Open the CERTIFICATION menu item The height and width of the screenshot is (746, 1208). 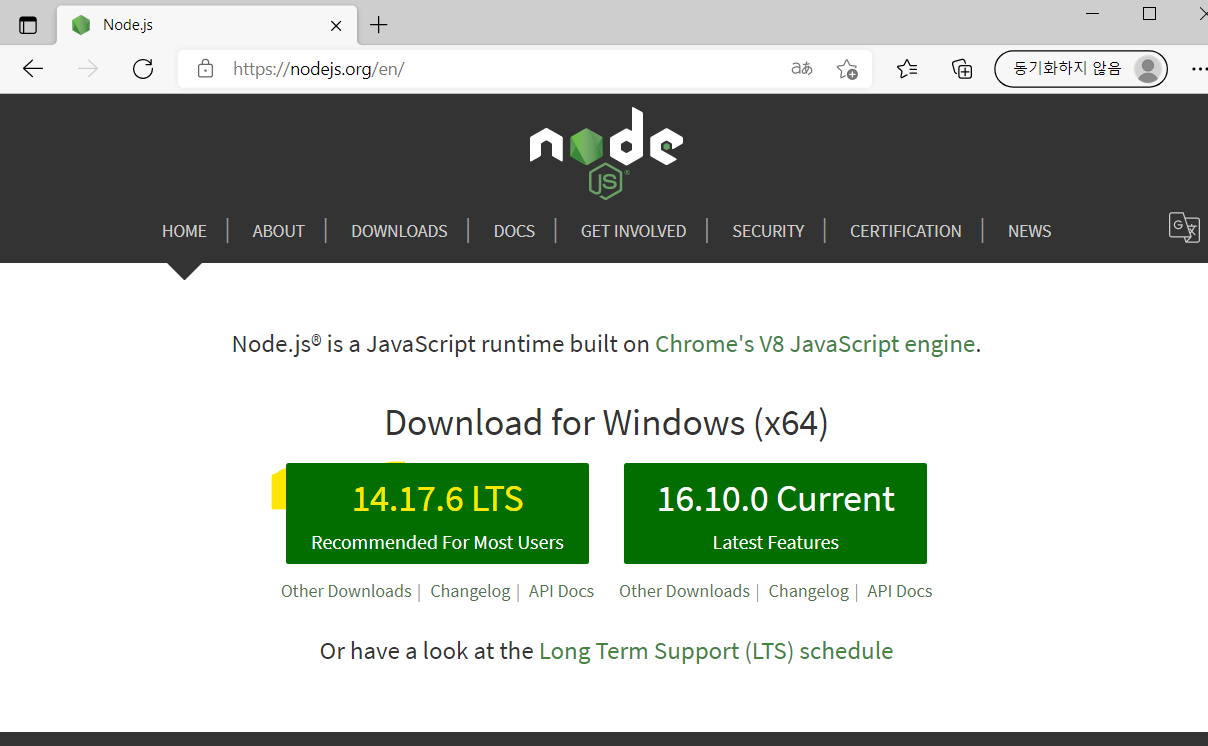pos(905,231)
